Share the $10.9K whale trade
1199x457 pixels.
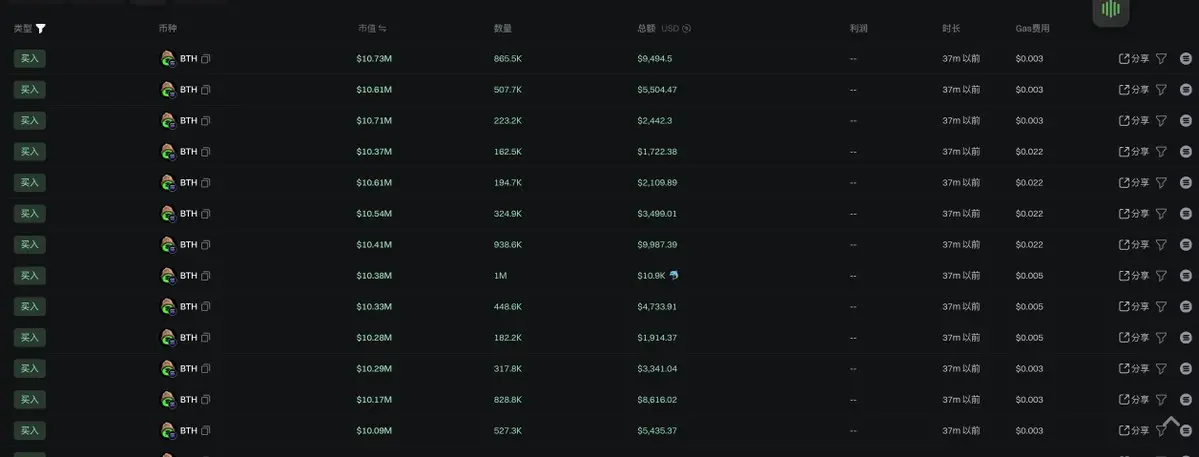(1134, 276)
